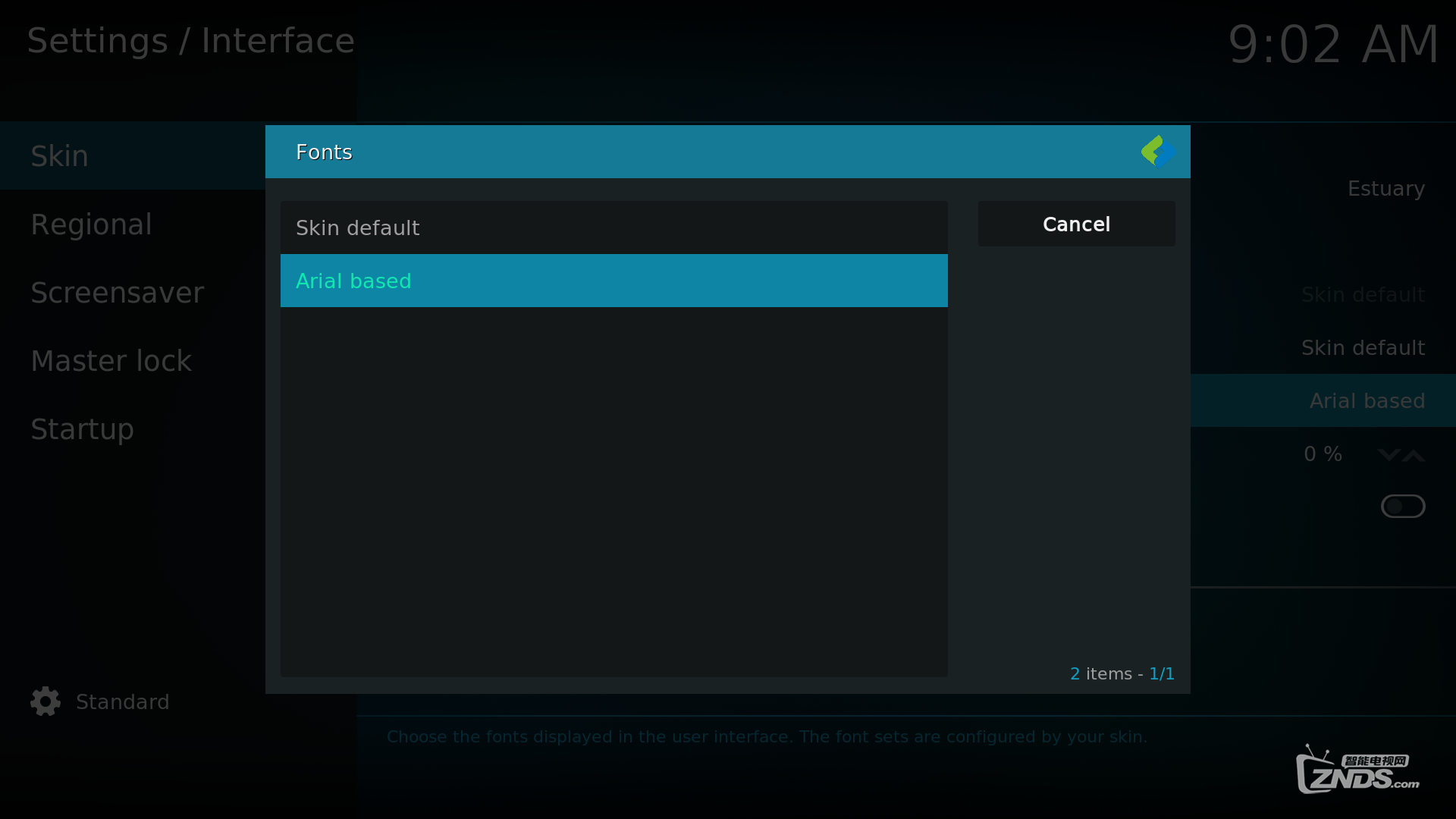The width and height of the screenshot is (1456, 819).
Task: Increase zoom with the up arrow
Action: pyautogui.click(x=1414, y=455)
